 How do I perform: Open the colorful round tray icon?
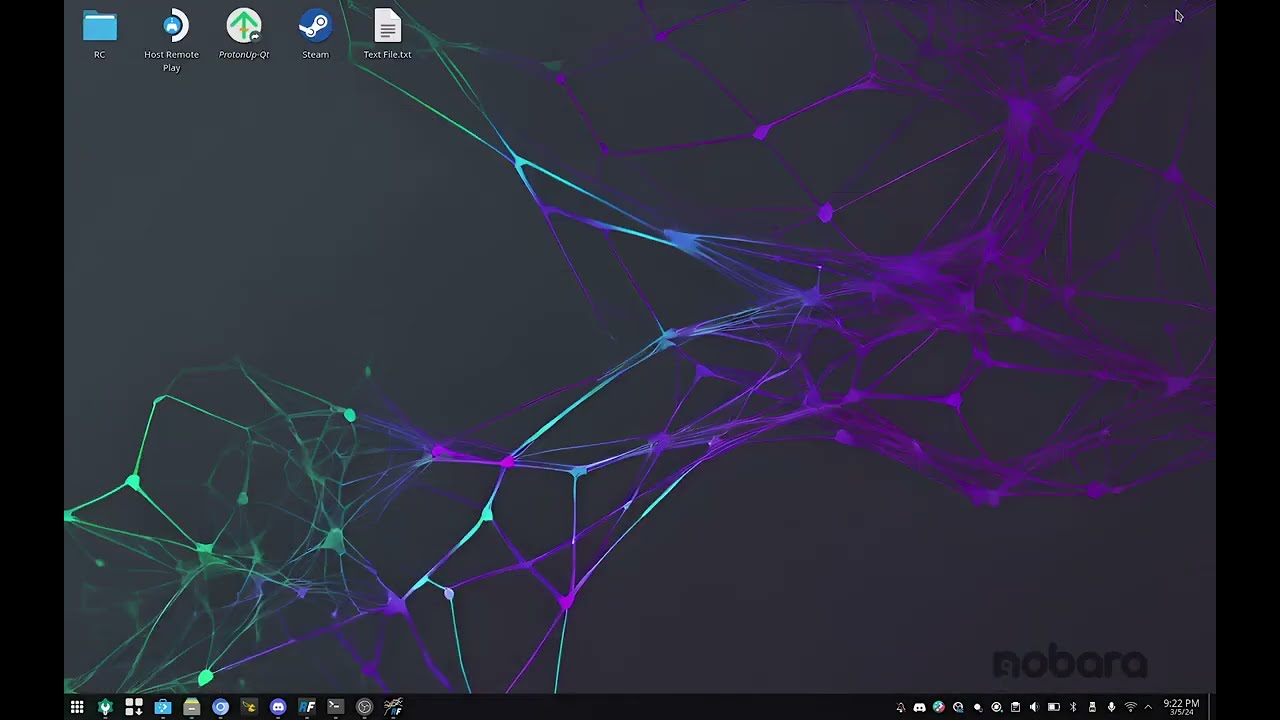tap(939, 707)
